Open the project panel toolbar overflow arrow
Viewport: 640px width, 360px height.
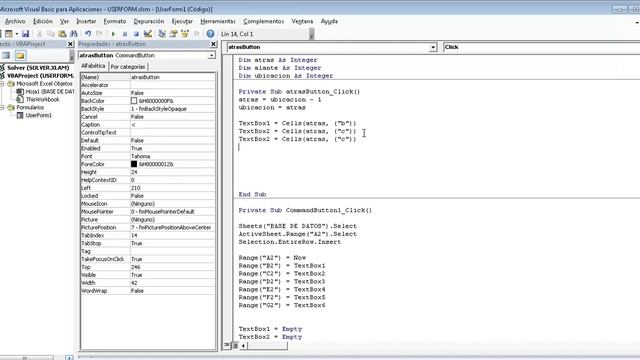click(x=72, y=56)
